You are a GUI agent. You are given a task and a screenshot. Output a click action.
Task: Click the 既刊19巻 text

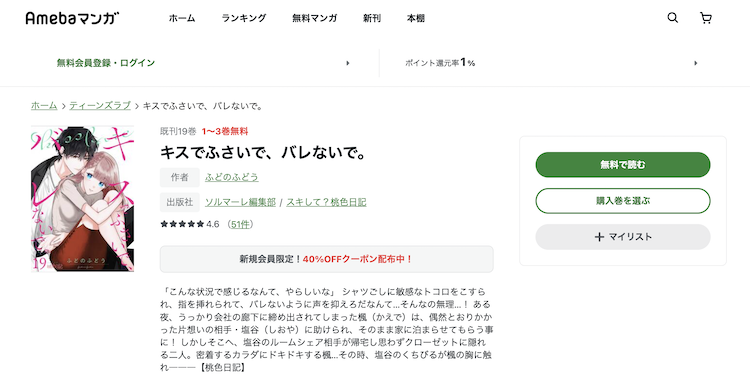(x=178, y=131)
